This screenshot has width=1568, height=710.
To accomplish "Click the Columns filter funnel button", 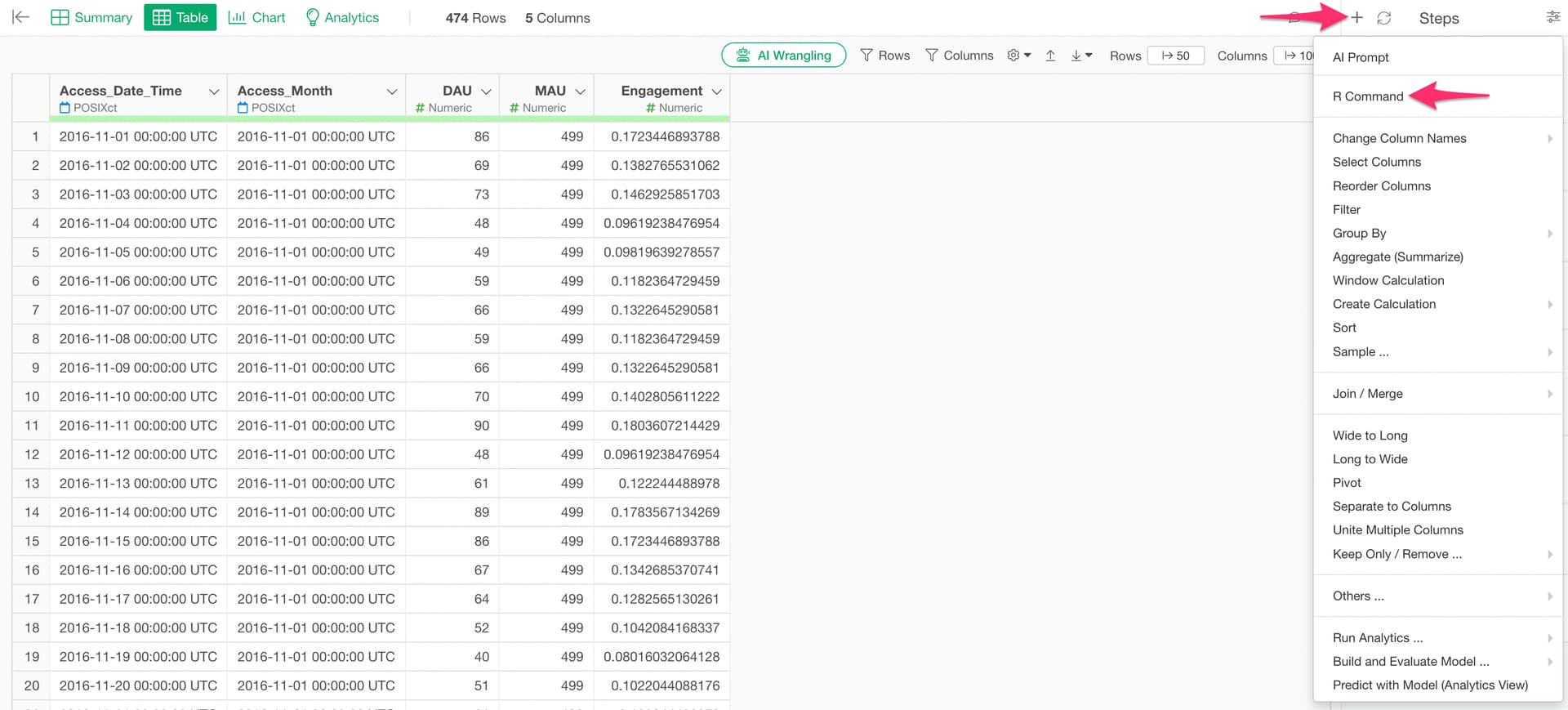I will pyautogui.click(x=959, y=56).
